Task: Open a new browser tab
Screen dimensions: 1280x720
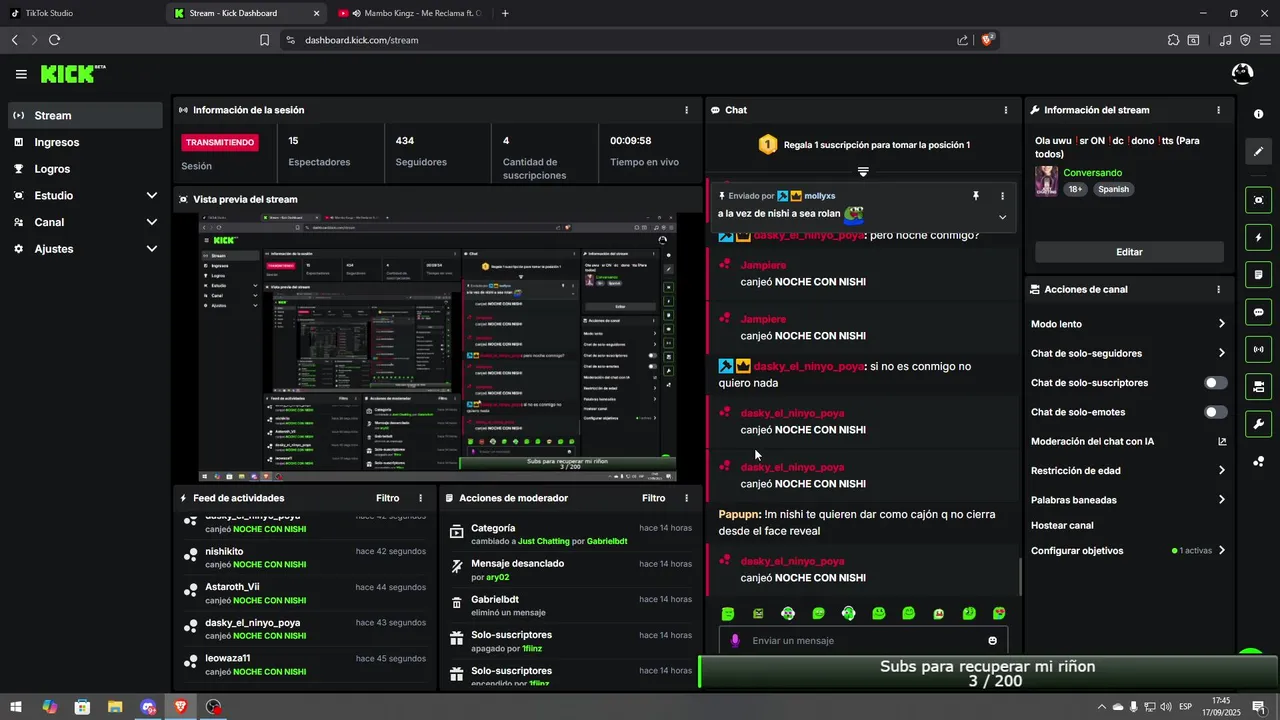Action: pyautogui.click(x=505, y=13)
